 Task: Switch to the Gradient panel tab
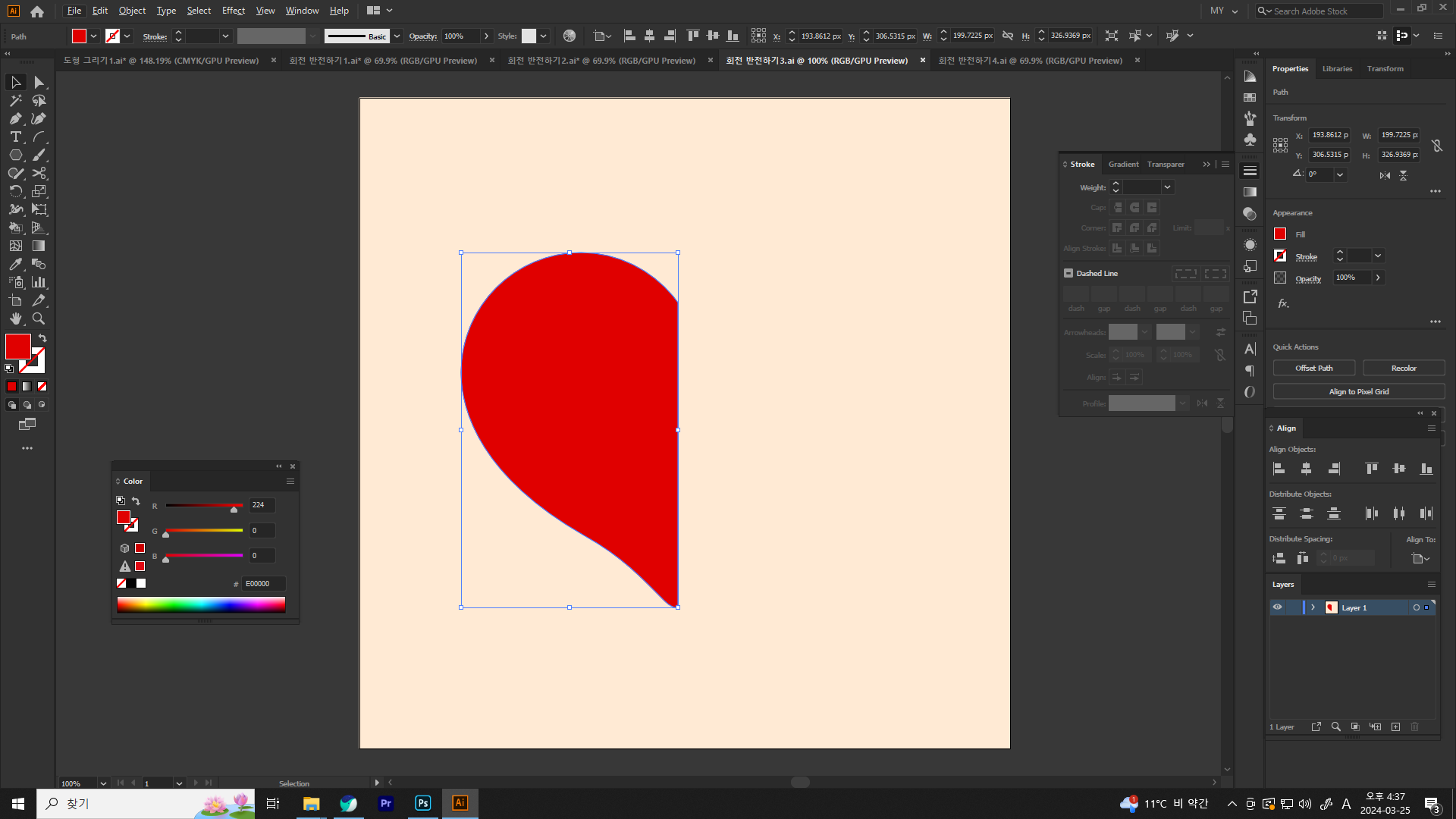click(1122, 164)
